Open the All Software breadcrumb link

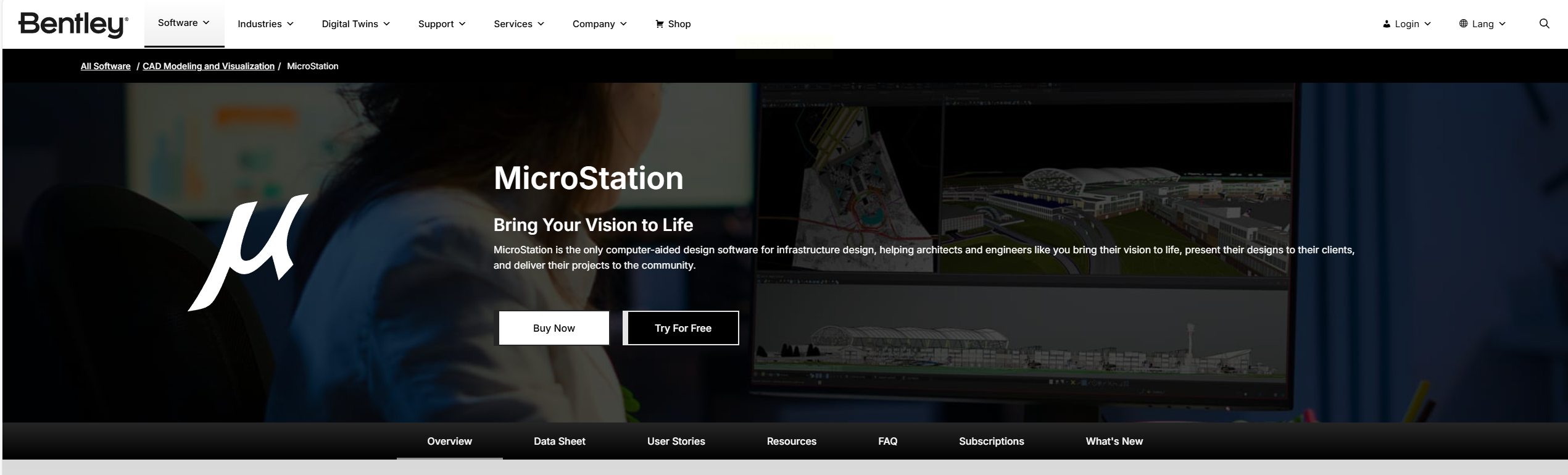pos(106,66)
